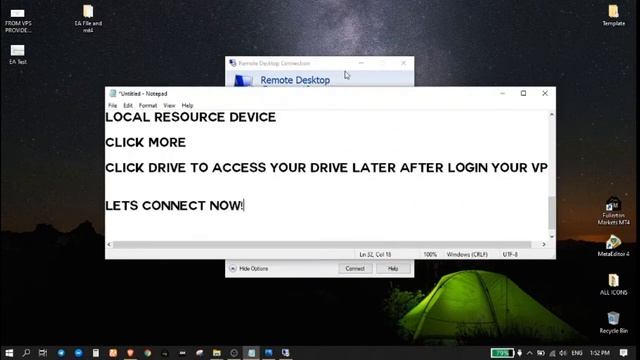Click the Notepad vertical scrollbar thumb
Image resolution: width=640 pixels, height=360 pixels.
[x=551, y=213]
